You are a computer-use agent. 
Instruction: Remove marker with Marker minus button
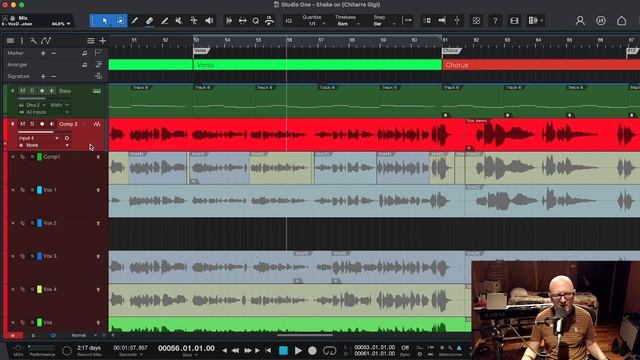point(53,53)
